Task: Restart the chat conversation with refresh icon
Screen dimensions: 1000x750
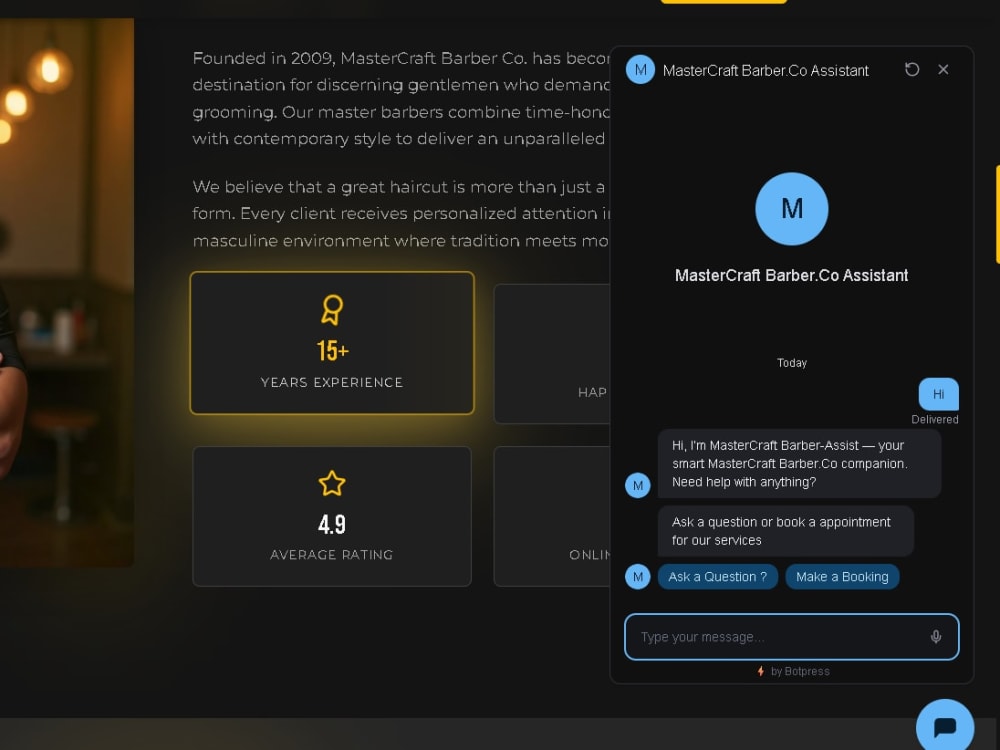Action: (912, 70)
